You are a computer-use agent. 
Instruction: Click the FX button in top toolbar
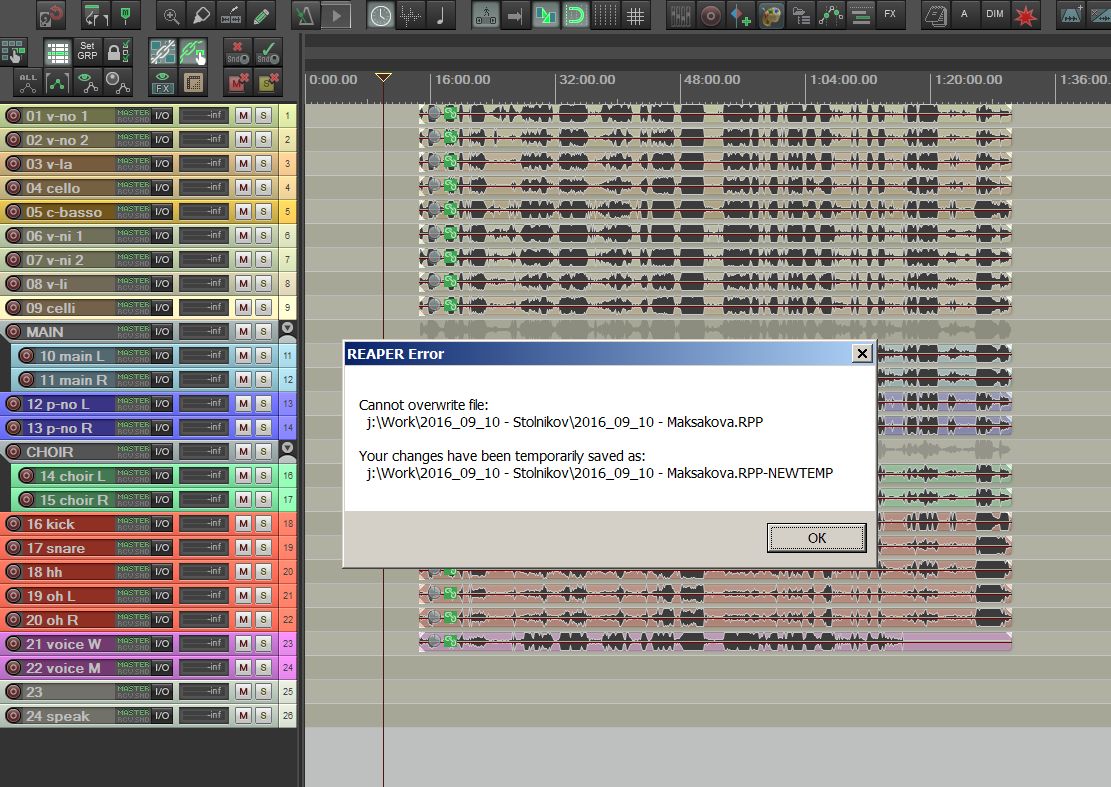[x=890, y=15]
